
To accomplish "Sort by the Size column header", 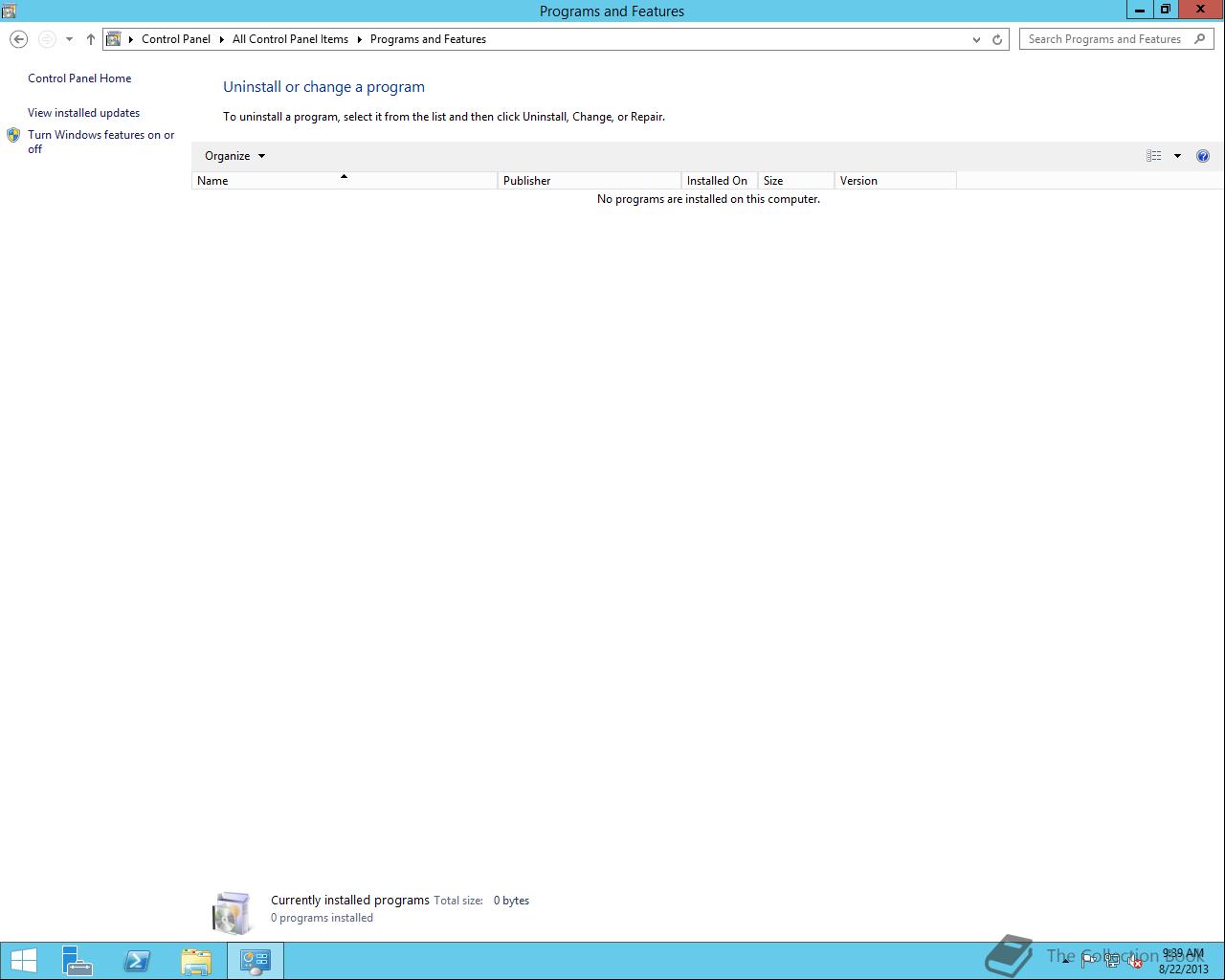I will point(796,181).
